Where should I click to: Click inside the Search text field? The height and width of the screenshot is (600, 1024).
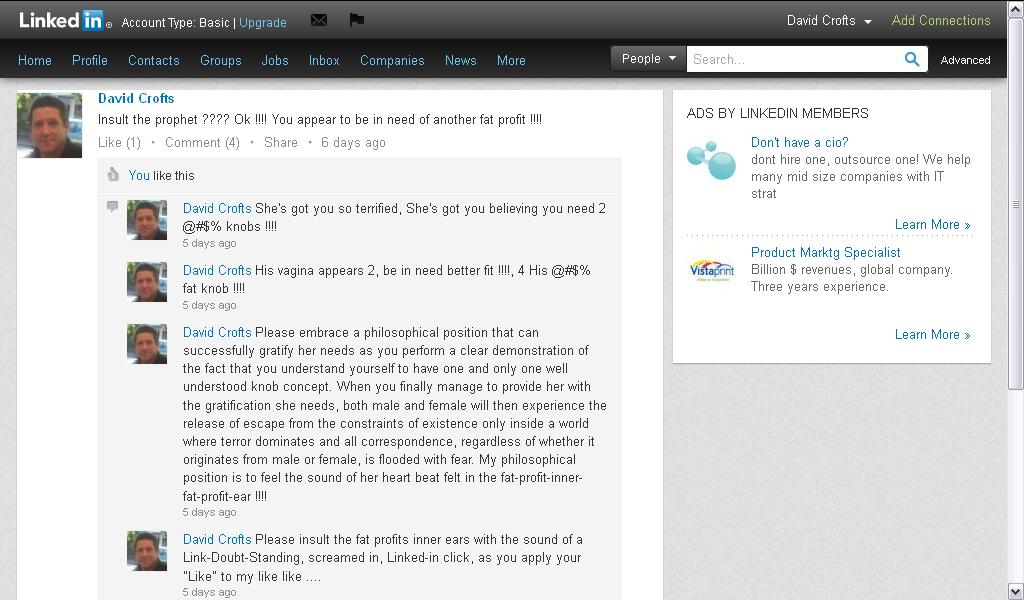794,59
